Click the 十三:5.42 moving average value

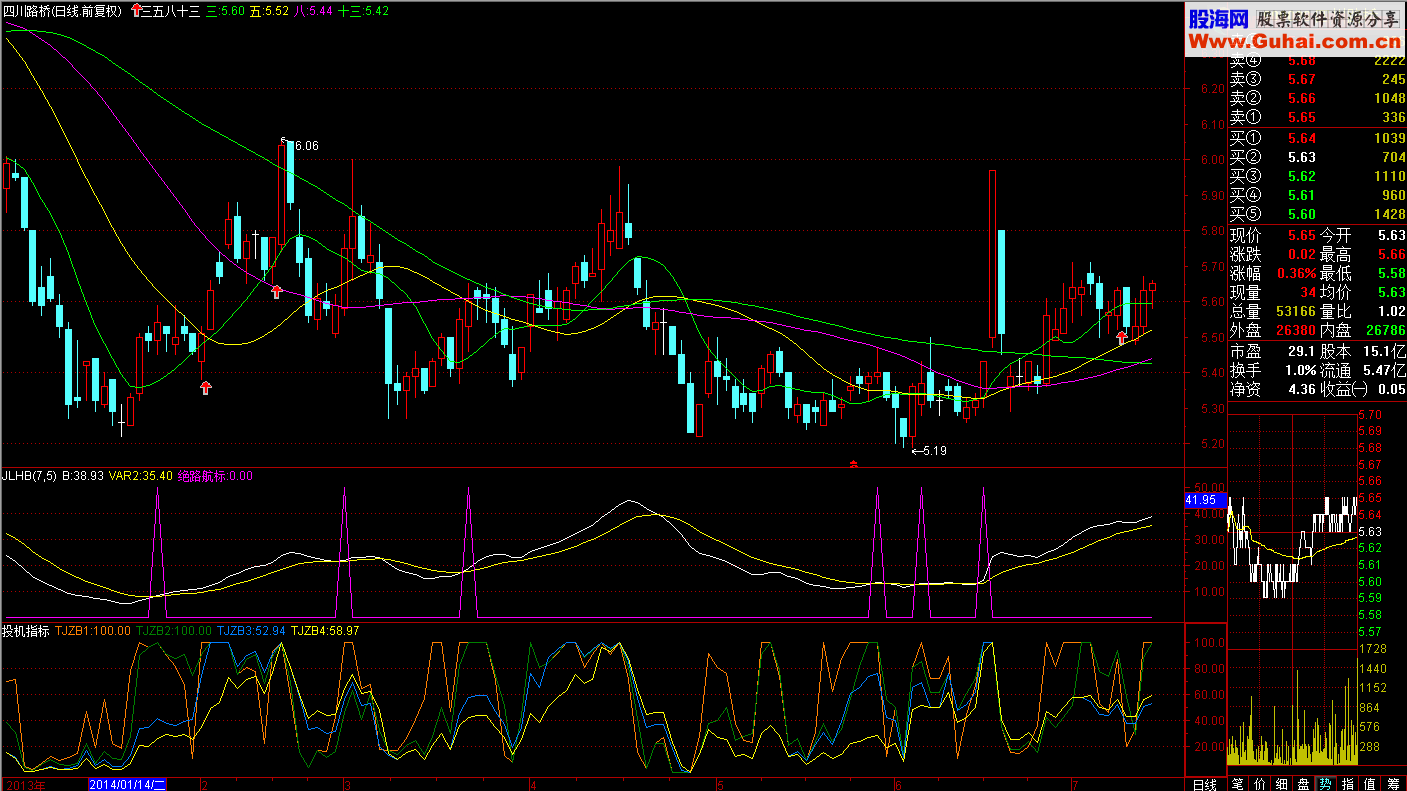coord(364,11)
